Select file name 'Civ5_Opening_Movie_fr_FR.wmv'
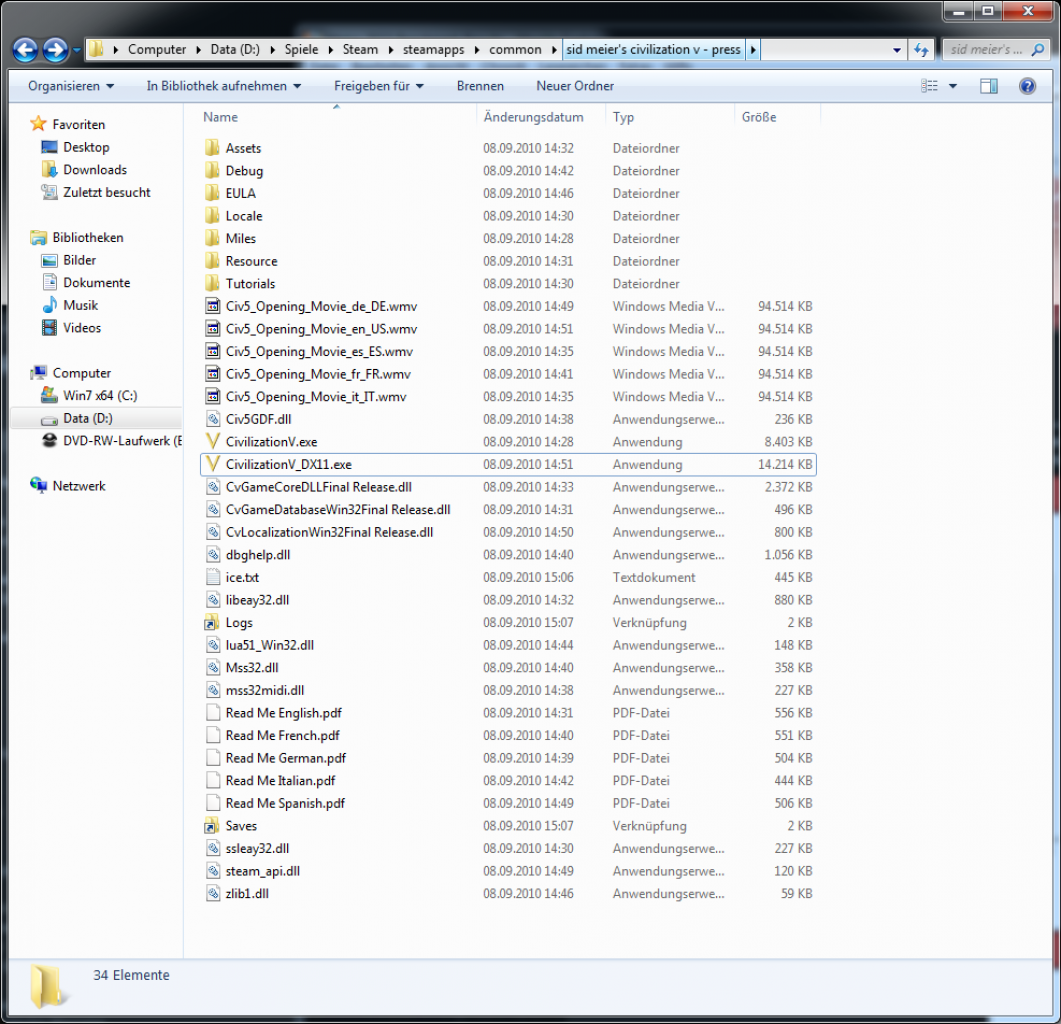The image size is (1061, 1024). click(318, 374)
